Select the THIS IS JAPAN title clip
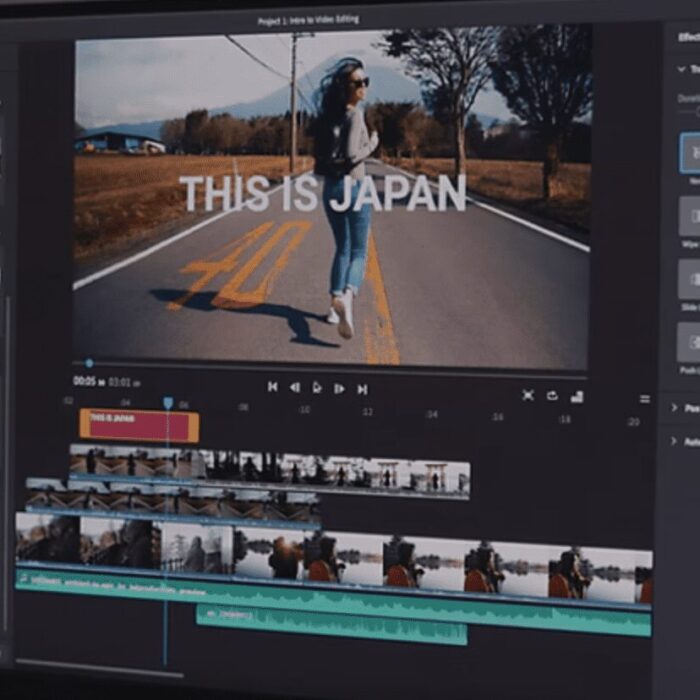The height and width of the screenshot is (700, 700). coord(139,425)
